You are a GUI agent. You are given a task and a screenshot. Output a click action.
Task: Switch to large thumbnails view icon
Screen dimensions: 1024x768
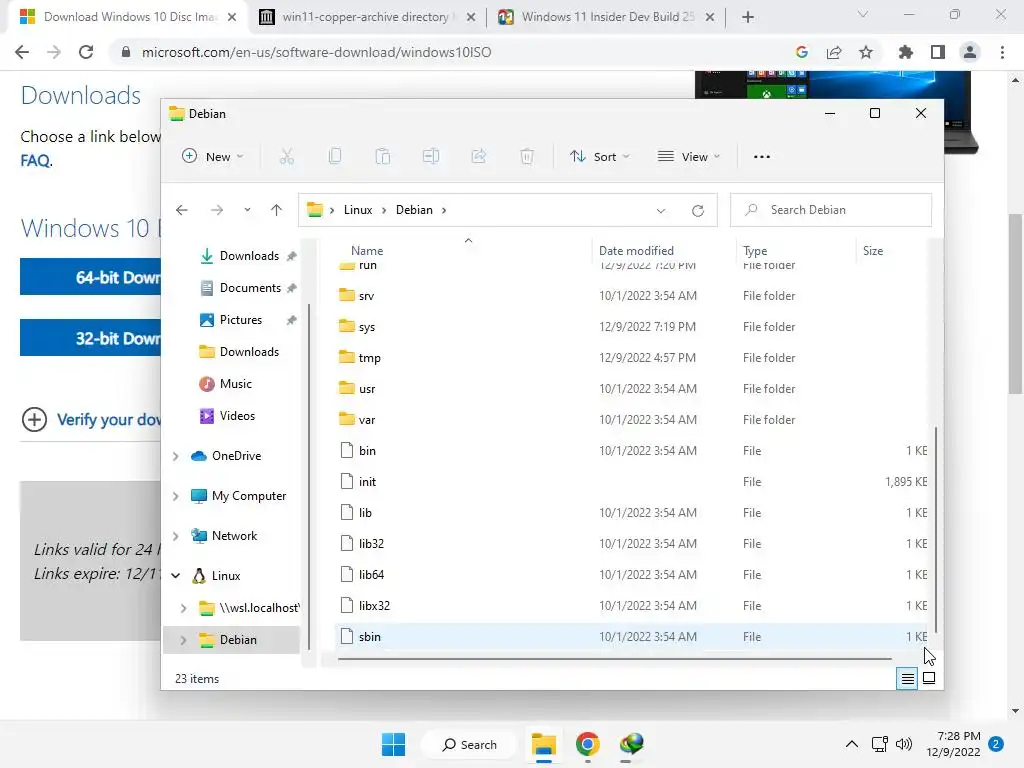pos(929,679)
